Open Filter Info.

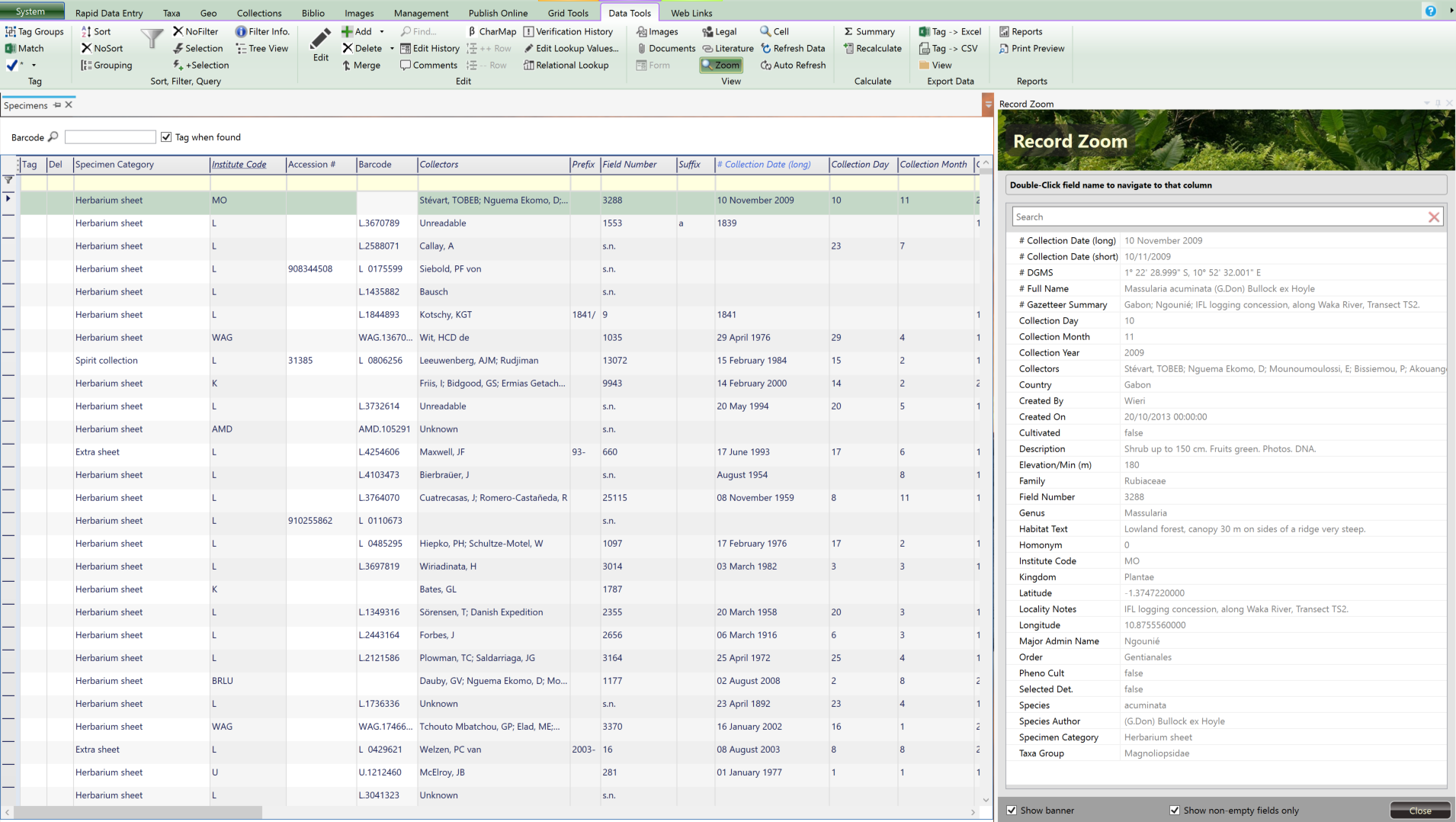tap(262, 31)
